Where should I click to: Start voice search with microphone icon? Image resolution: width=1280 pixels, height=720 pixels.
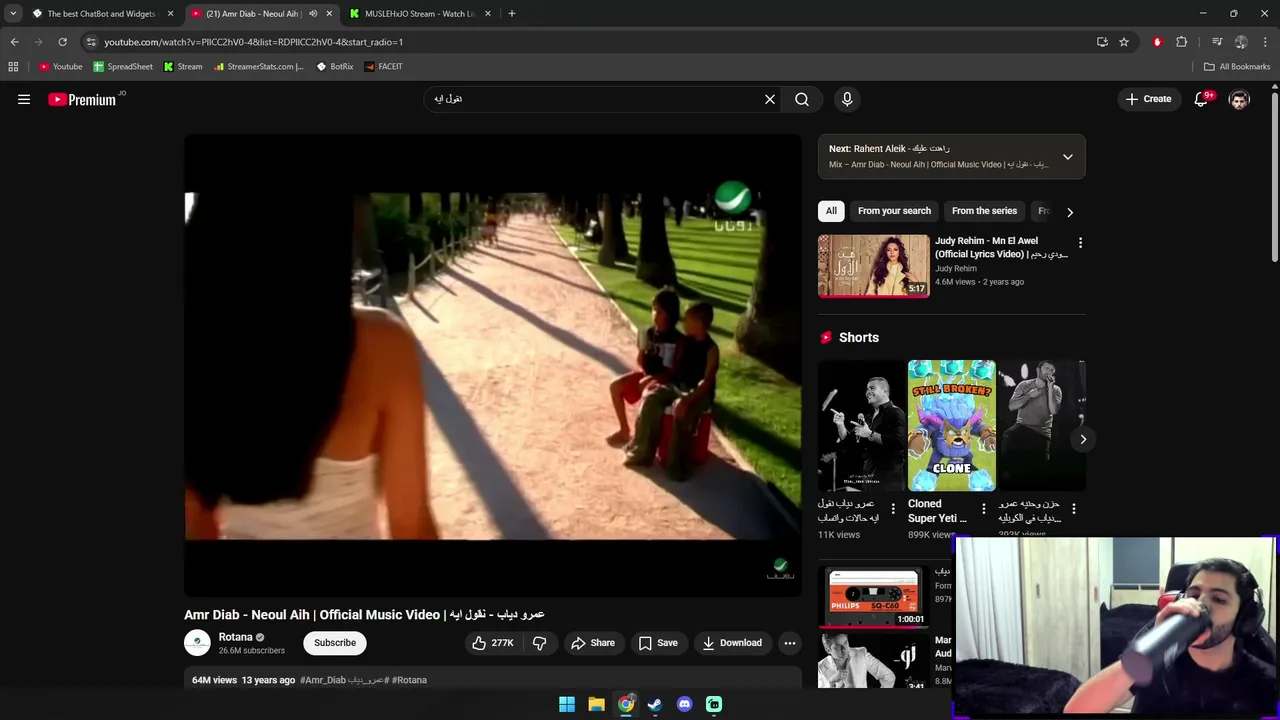pyautogui.click(x=847, y=99)
